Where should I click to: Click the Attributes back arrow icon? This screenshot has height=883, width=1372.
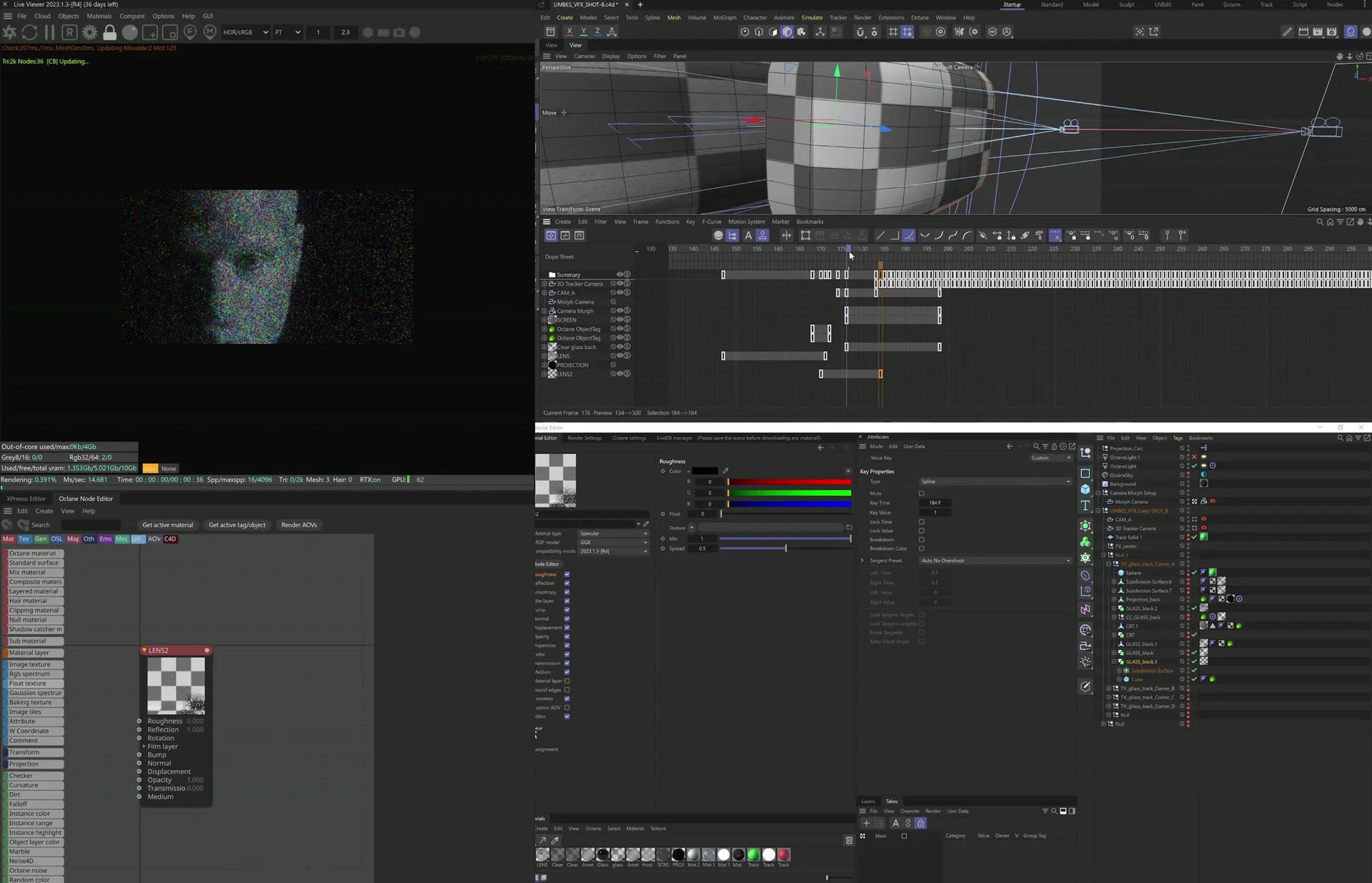pos(1010,446)
